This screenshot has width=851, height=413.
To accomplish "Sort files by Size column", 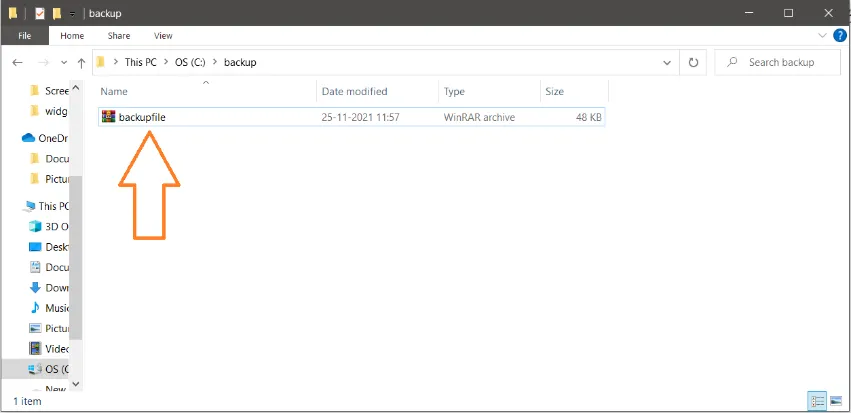I will (x=574, y=91).
